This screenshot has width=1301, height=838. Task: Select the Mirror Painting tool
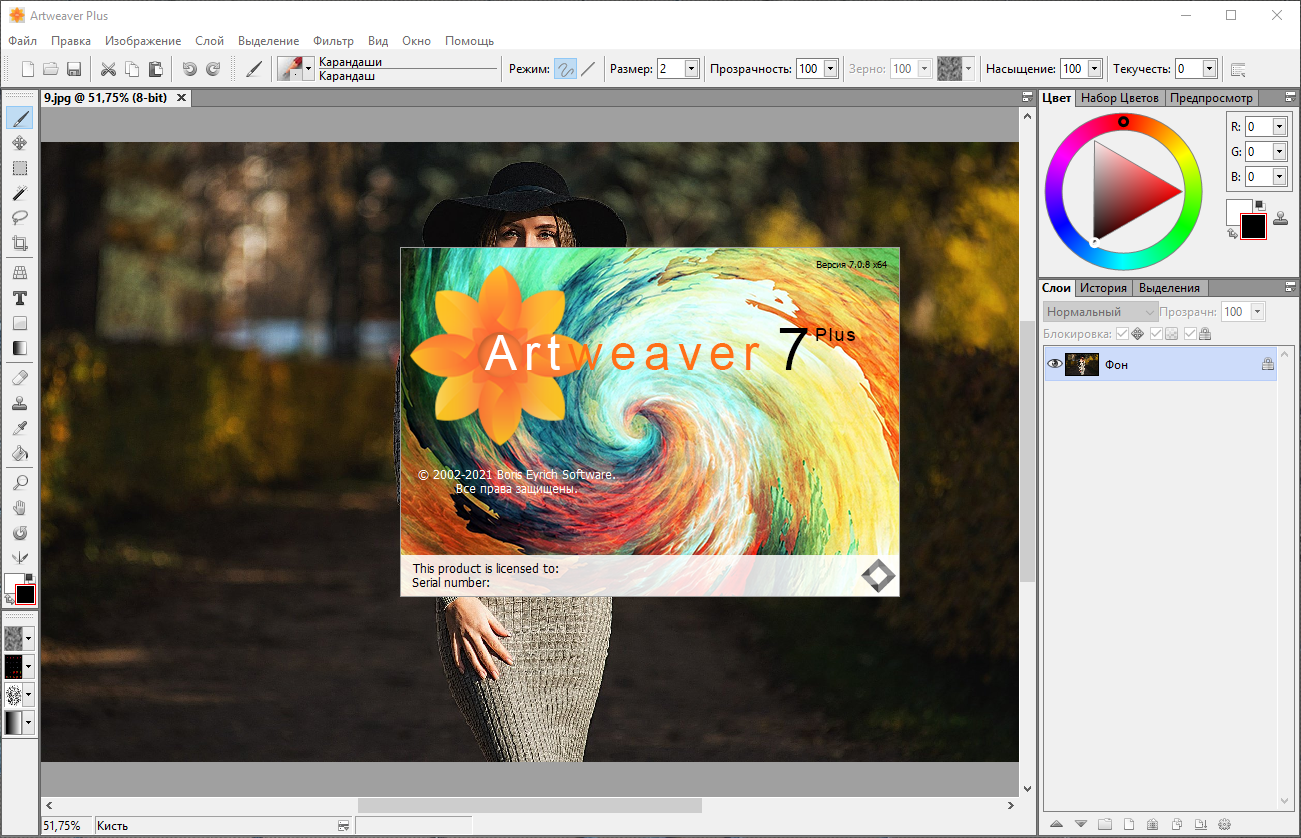click(19, 558)
